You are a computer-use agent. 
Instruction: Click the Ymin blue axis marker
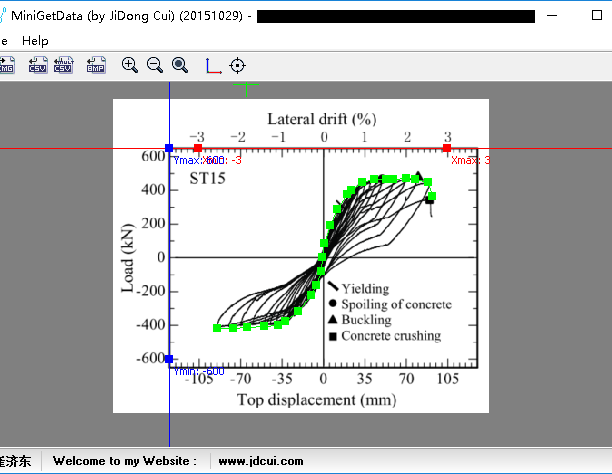(x=169, y=359)
